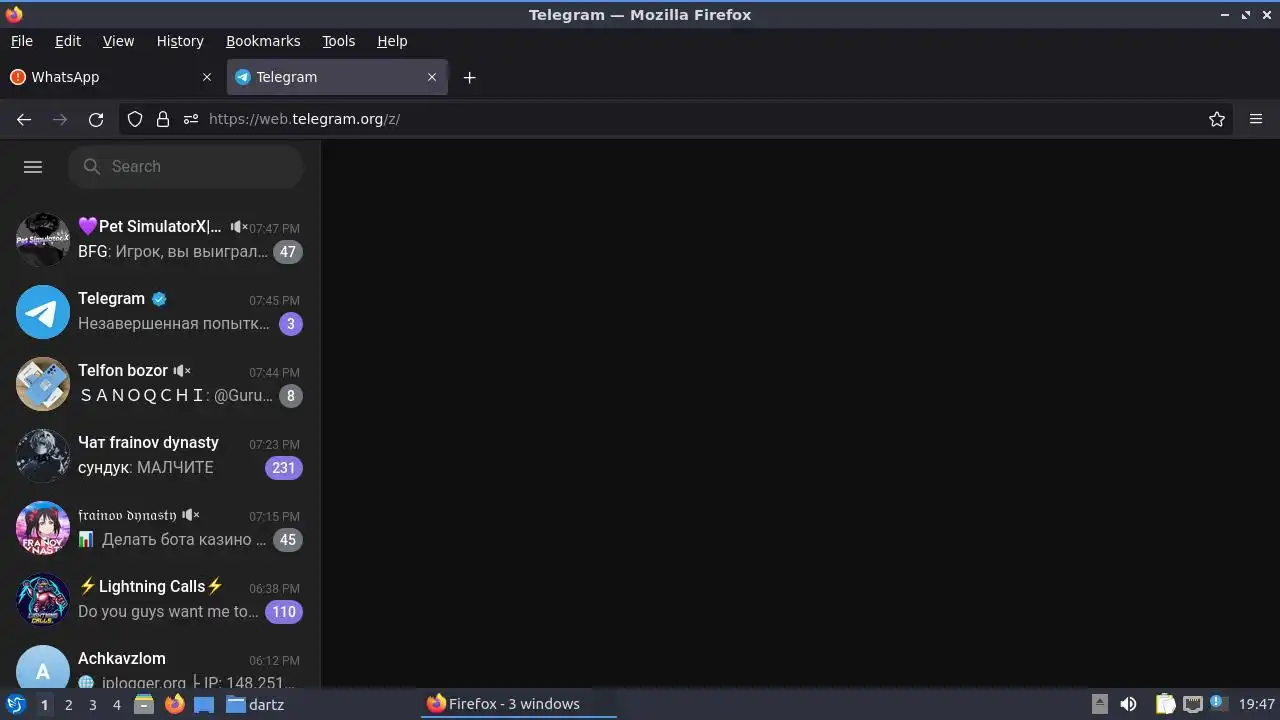Click the Search chats field
The width and height of the screenshot is (1280, 720).
click(186, 167)
